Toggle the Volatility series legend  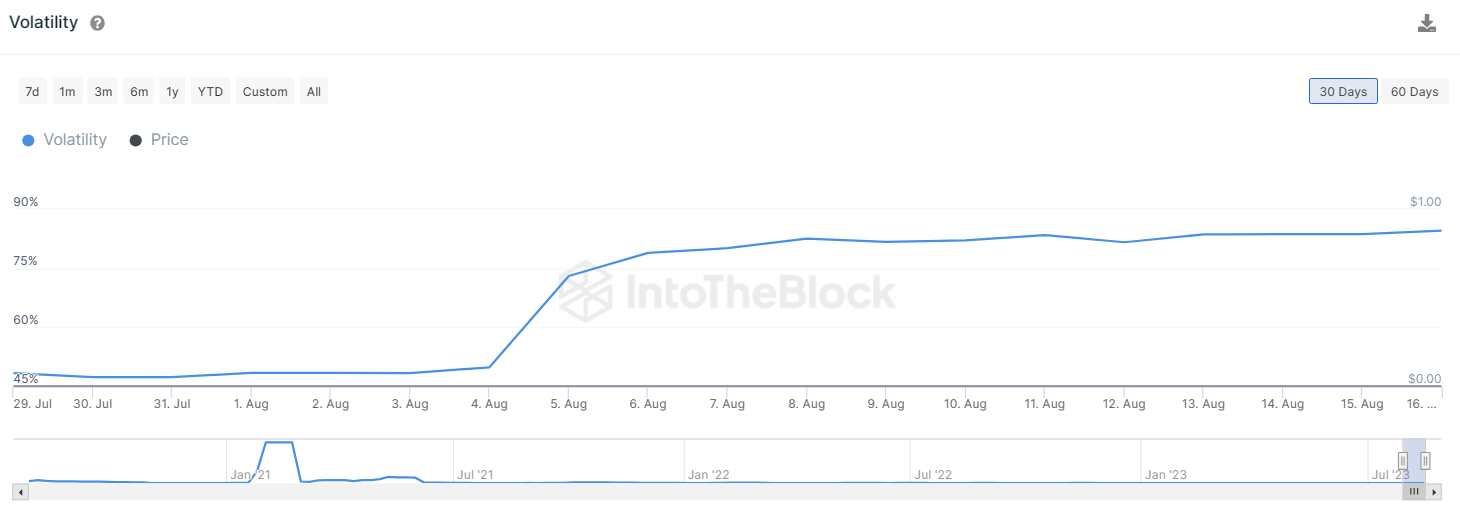pos(64,140)
